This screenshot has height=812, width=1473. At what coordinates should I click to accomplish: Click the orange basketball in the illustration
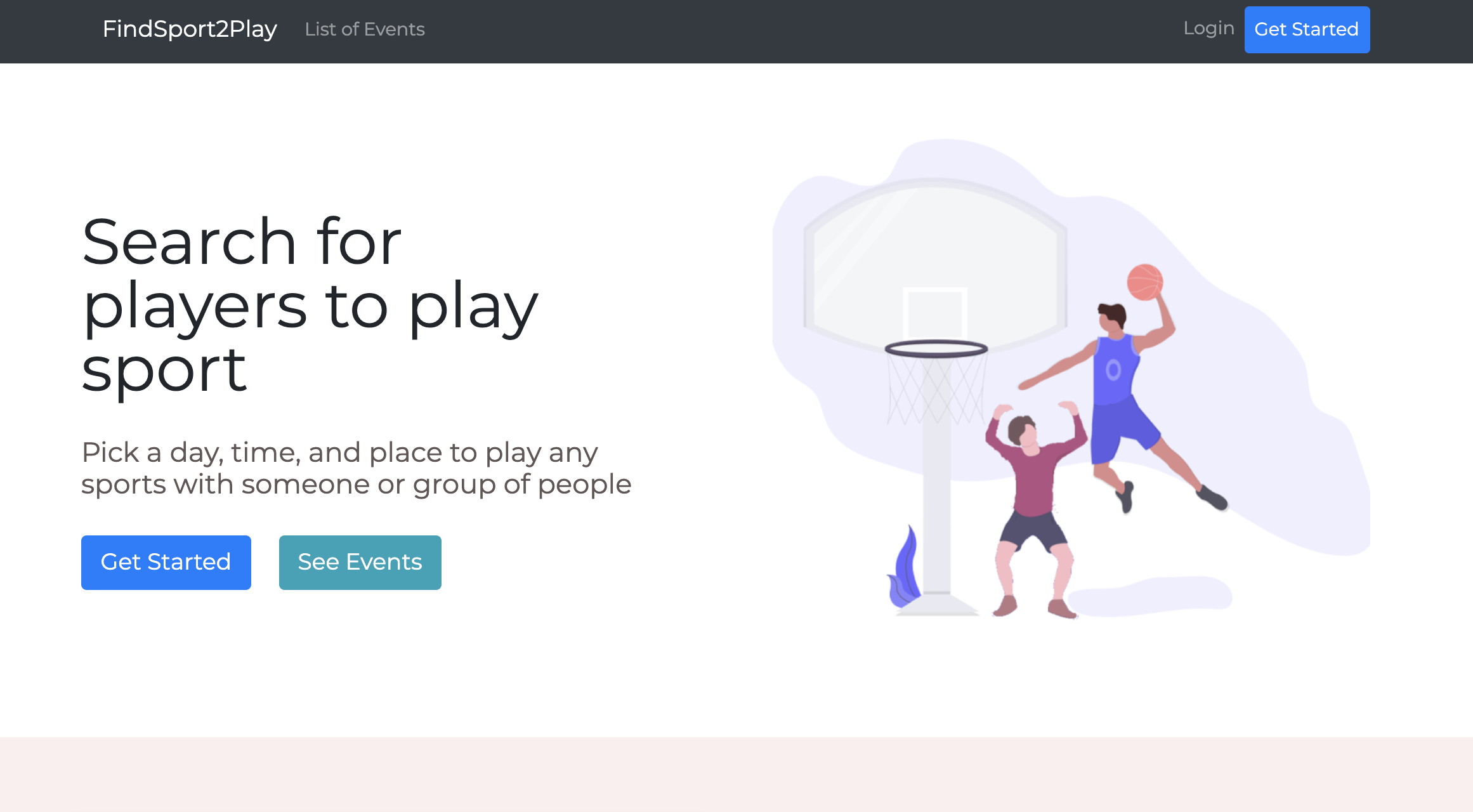(x=1144, y=282)
